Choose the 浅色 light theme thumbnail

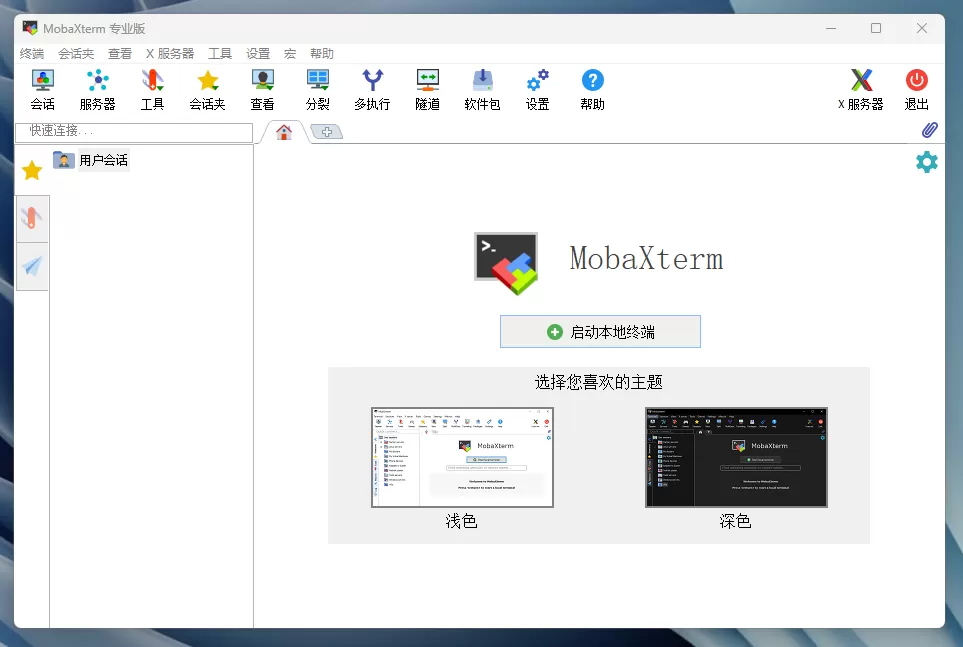pyautogui.click(x=462, y=457)
